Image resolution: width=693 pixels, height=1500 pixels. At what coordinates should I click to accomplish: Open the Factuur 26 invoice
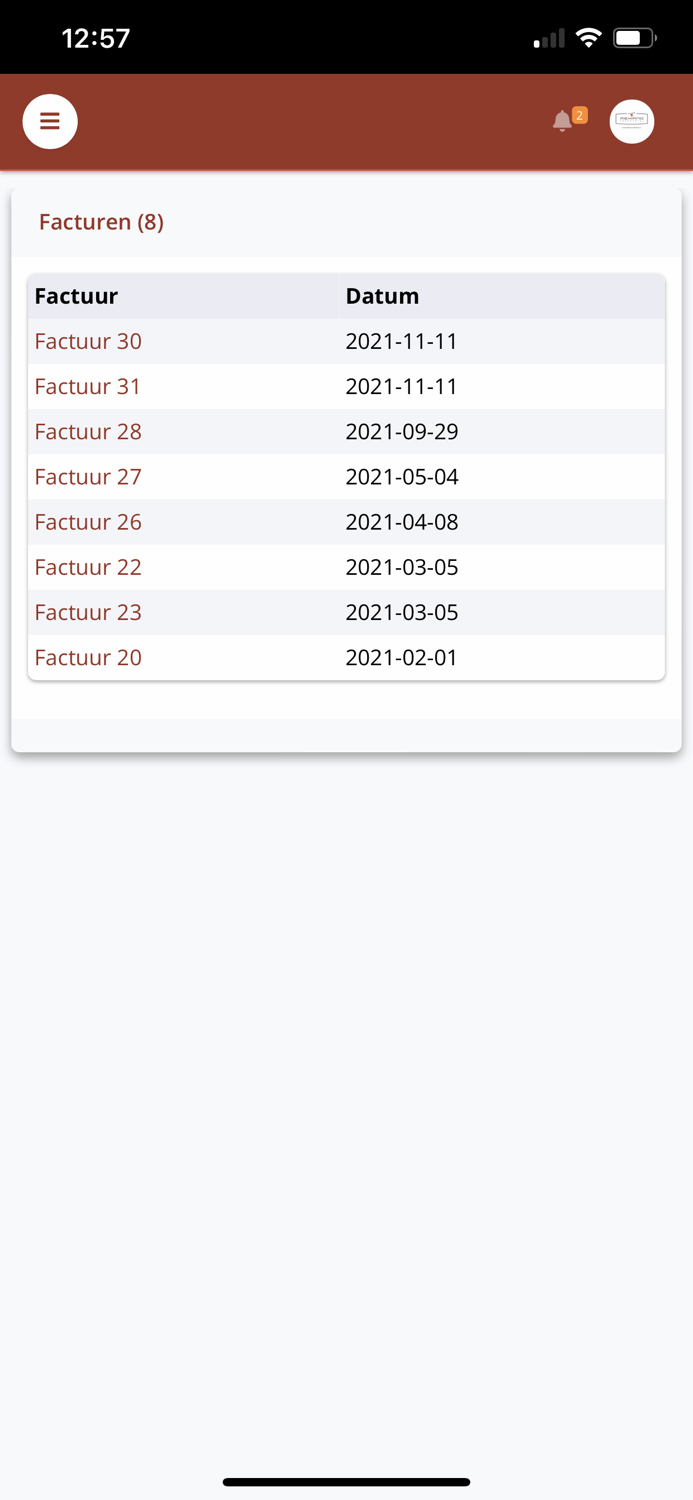tap(88, 521)
